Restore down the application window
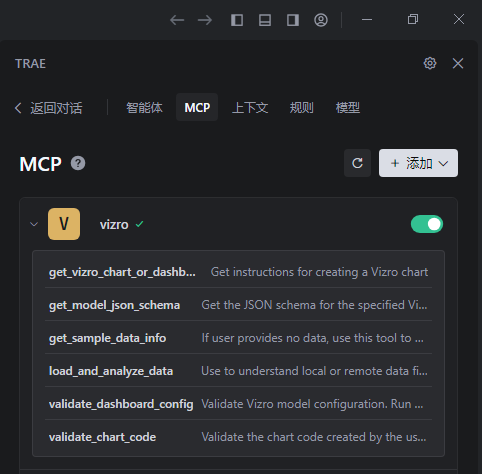 point(413,19)
